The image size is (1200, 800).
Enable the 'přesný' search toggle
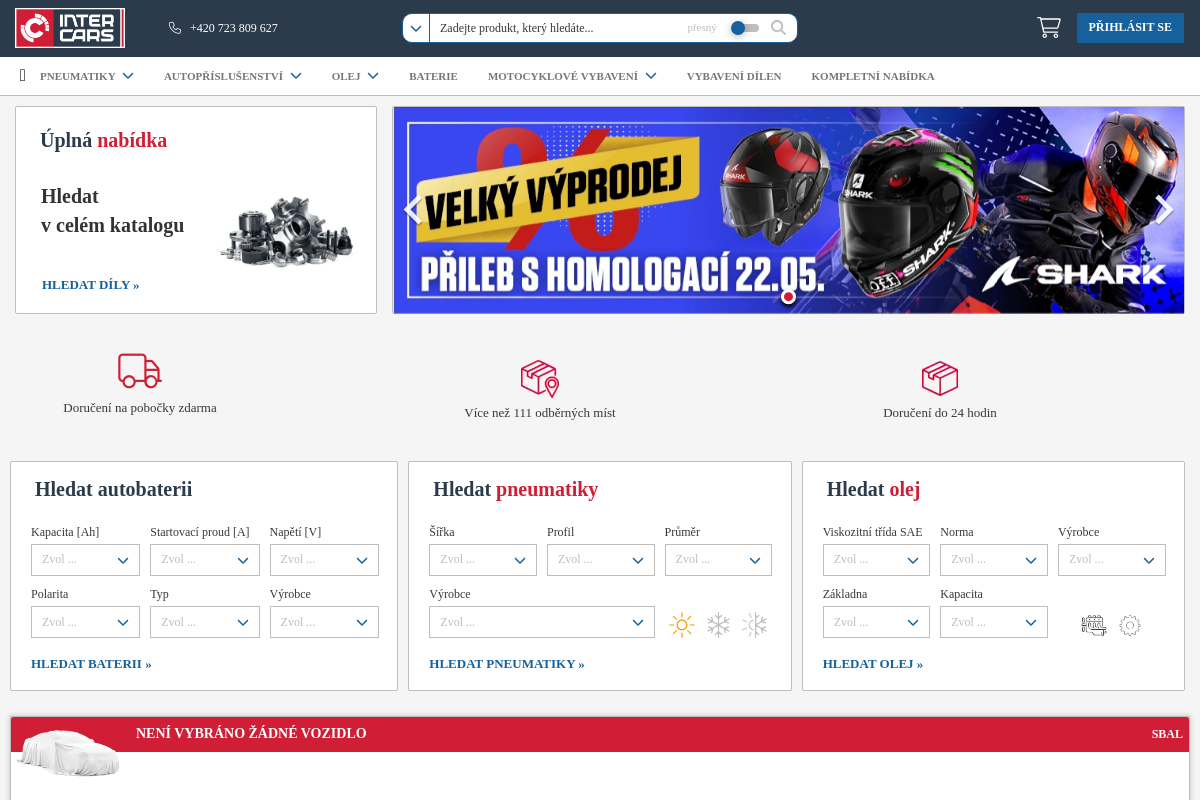(745, 29)
